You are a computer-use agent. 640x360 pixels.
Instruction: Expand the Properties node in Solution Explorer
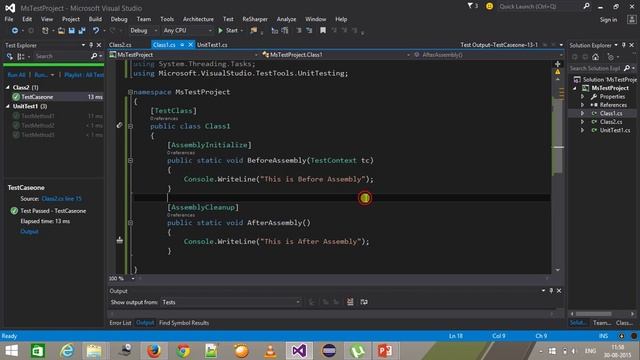(x=582, y=97)
